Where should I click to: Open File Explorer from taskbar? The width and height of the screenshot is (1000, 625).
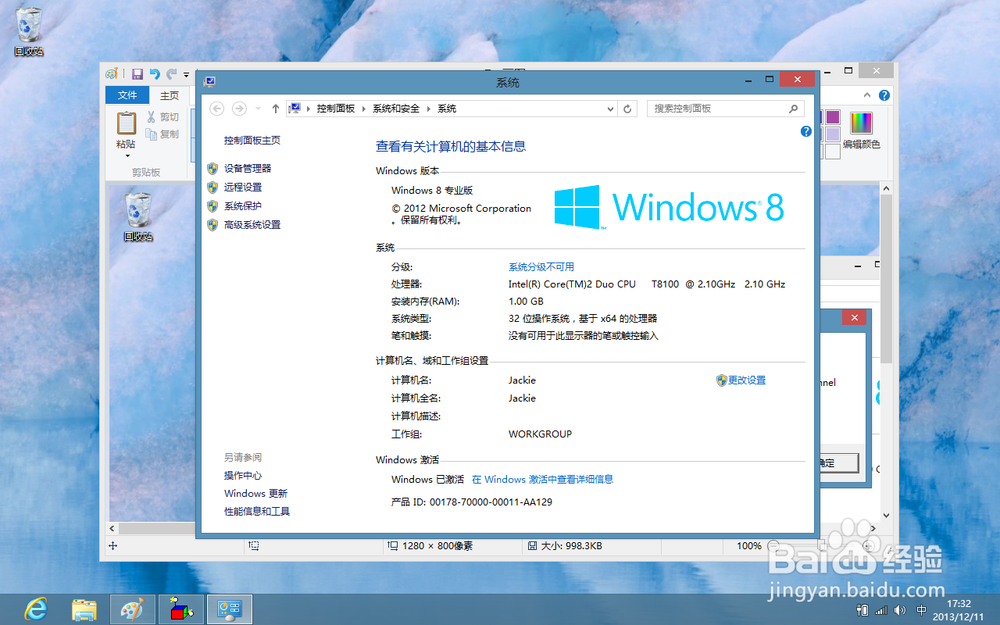[x=84, y=610]
